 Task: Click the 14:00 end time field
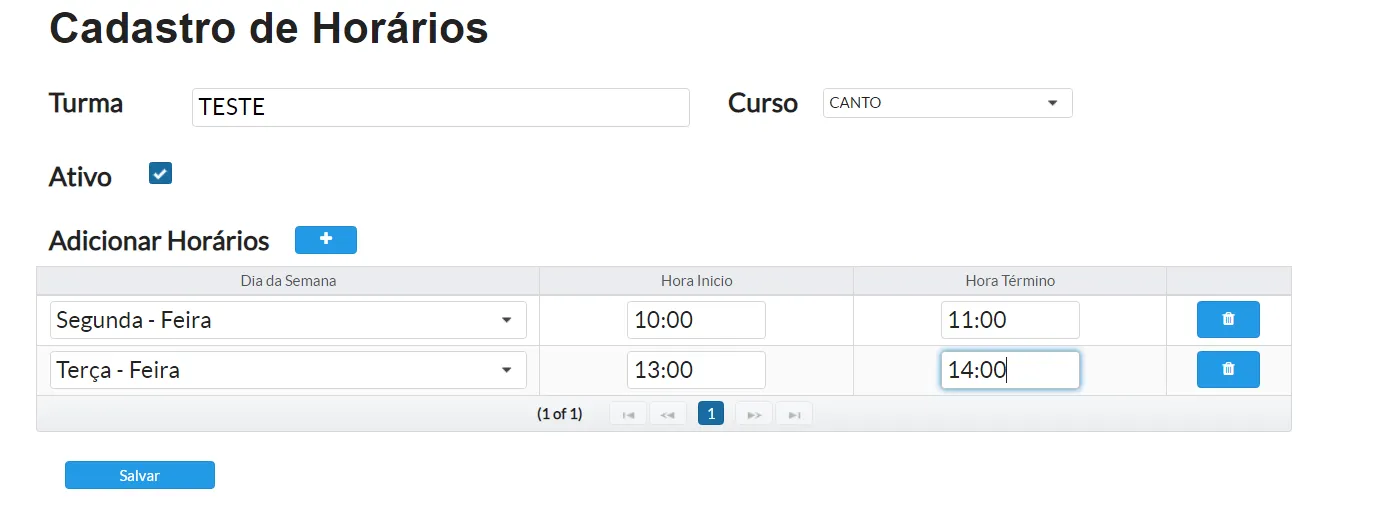coord(1009,370)
